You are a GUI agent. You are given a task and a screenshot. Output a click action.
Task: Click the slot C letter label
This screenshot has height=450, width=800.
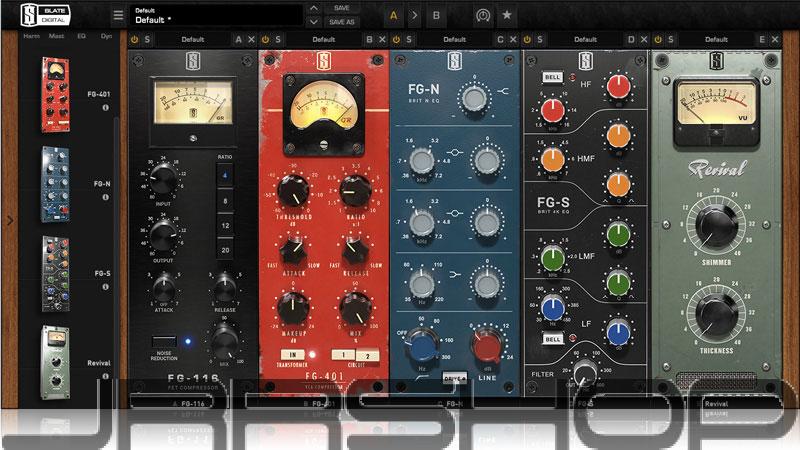click(500, 39)
